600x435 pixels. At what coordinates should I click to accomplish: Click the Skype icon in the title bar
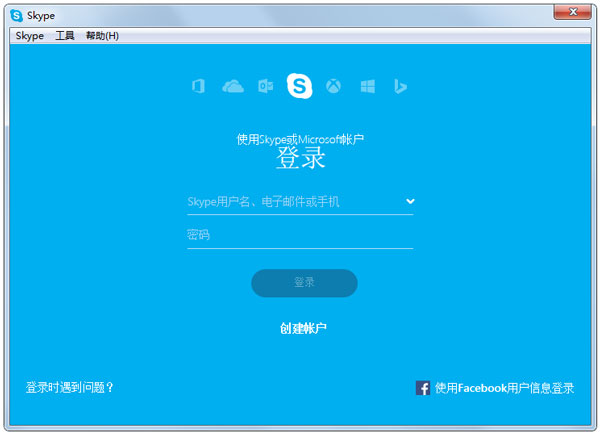tap(16, 16)
